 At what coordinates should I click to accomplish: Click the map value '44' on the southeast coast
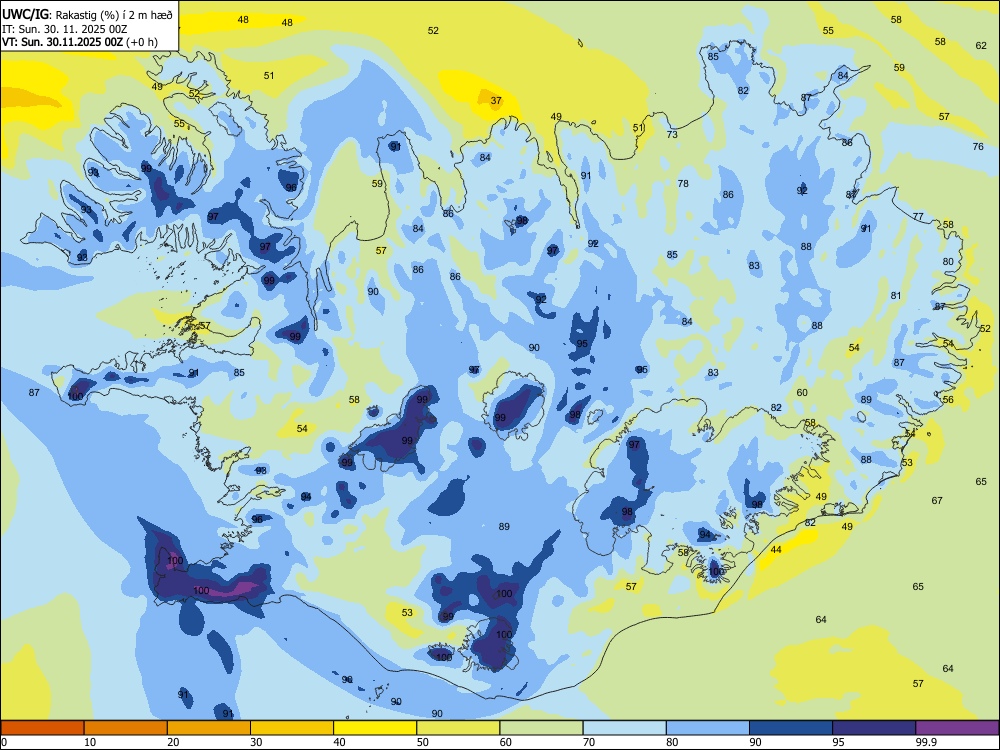776,549
